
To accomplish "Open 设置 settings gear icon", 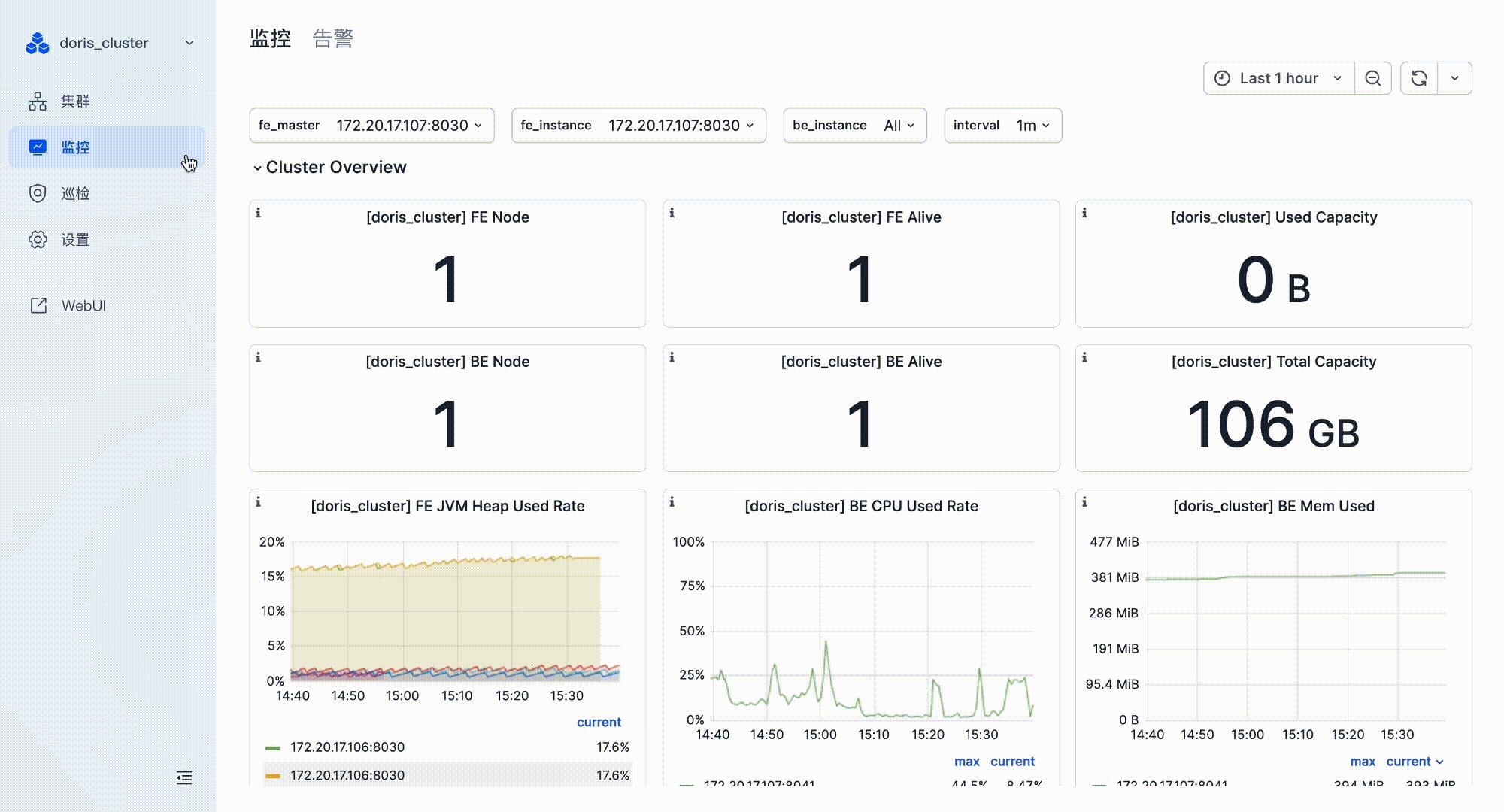I will pos(38,240).
